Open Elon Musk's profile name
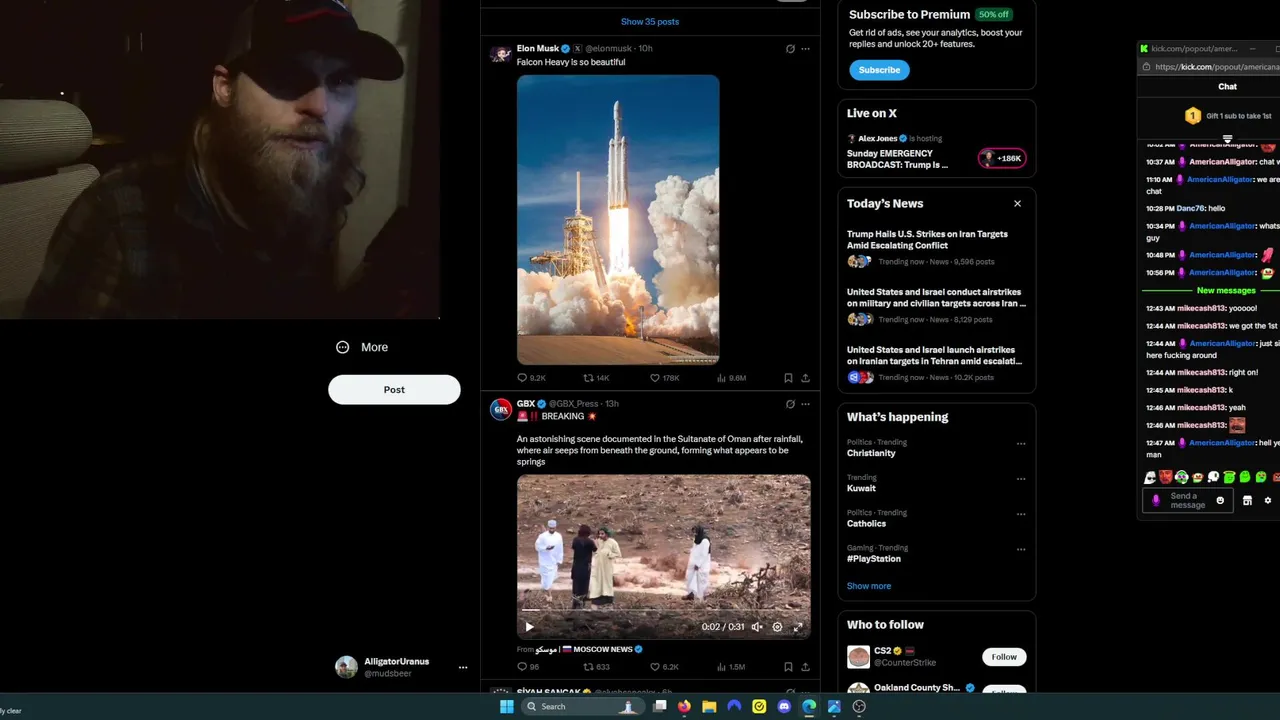The width and height of the screenshot is (1280, 720). pos(538,48)
